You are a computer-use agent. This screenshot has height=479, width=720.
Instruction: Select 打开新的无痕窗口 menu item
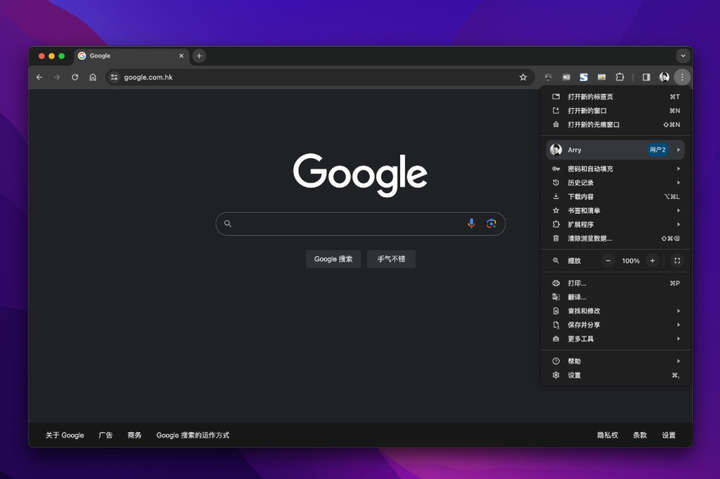coord(615,124)
